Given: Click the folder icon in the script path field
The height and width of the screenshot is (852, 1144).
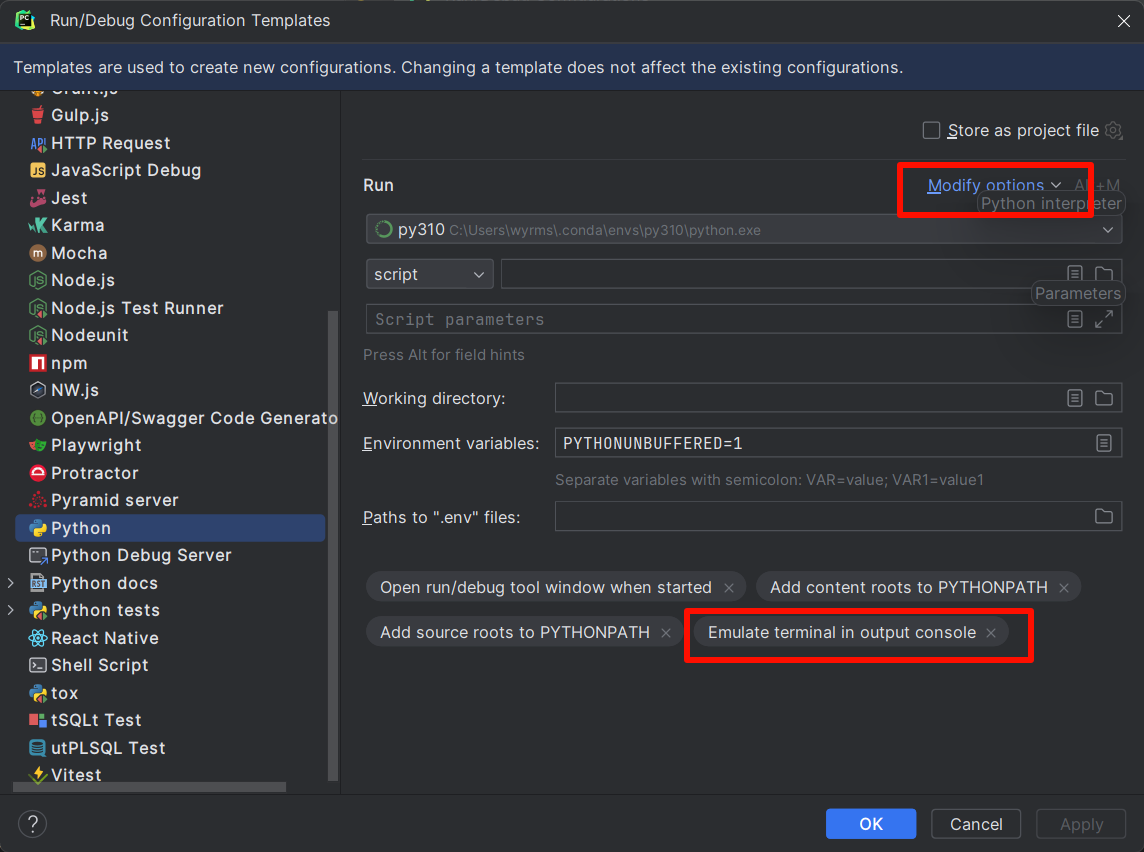Looking at the screenshot, I should click(1104, 274).
